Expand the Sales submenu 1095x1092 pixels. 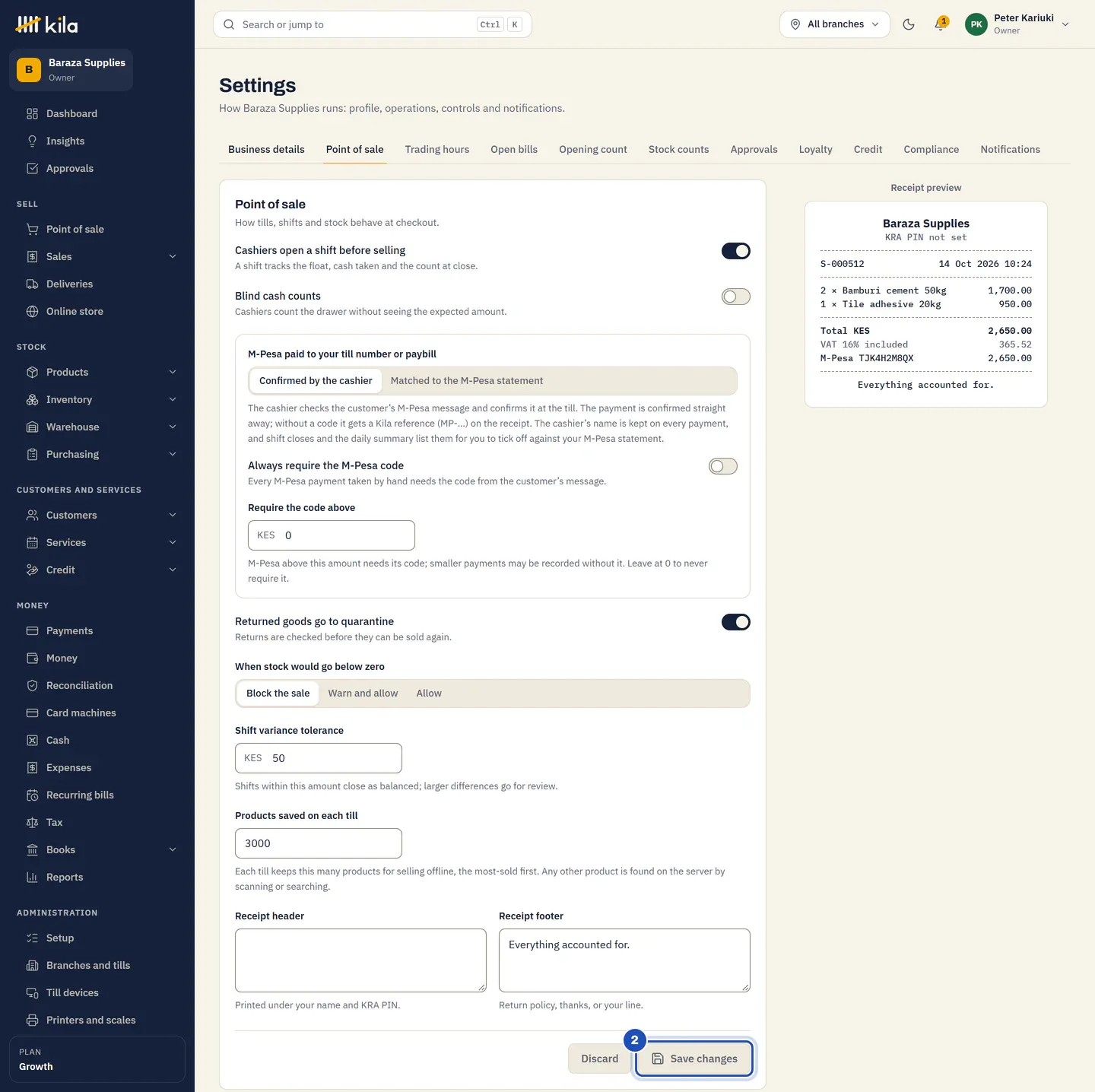coord(173,256)
